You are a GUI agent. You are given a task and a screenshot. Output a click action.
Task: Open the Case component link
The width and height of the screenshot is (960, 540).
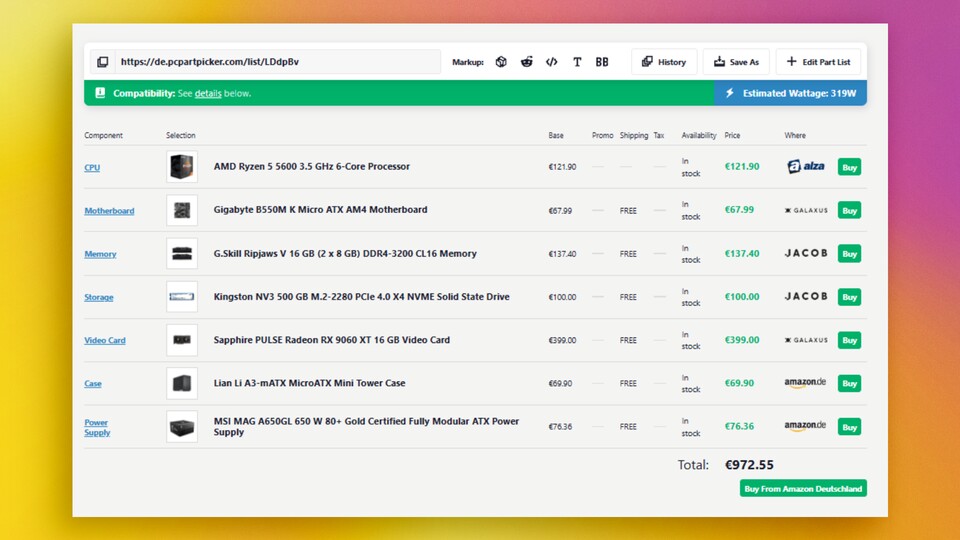pos(93,384)
